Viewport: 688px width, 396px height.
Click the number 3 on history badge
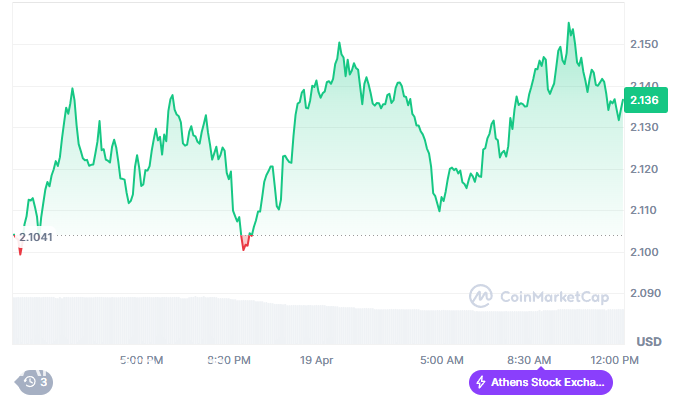43,382
